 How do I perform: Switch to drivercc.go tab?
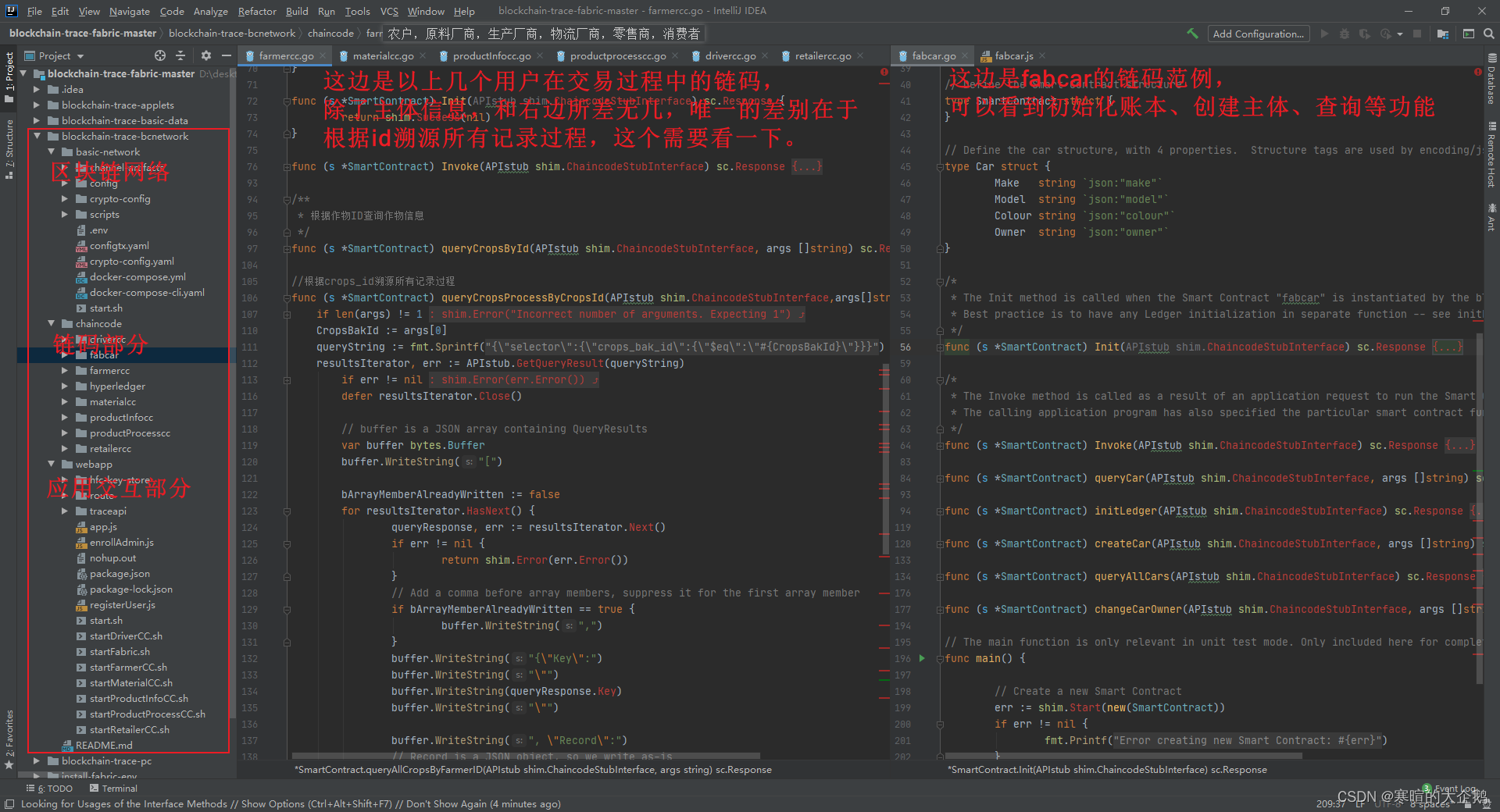click(730, 55)
